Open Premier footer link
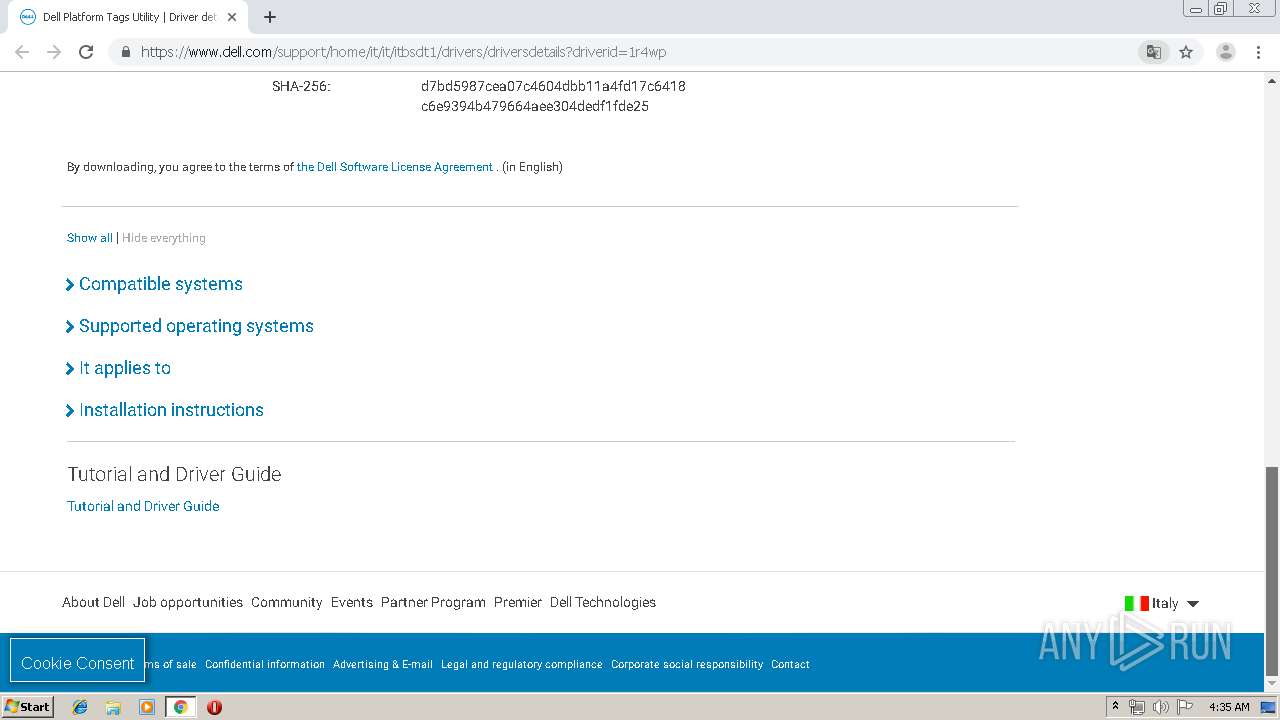Viewport: 1280px width, 720px height. coord(518,602)
